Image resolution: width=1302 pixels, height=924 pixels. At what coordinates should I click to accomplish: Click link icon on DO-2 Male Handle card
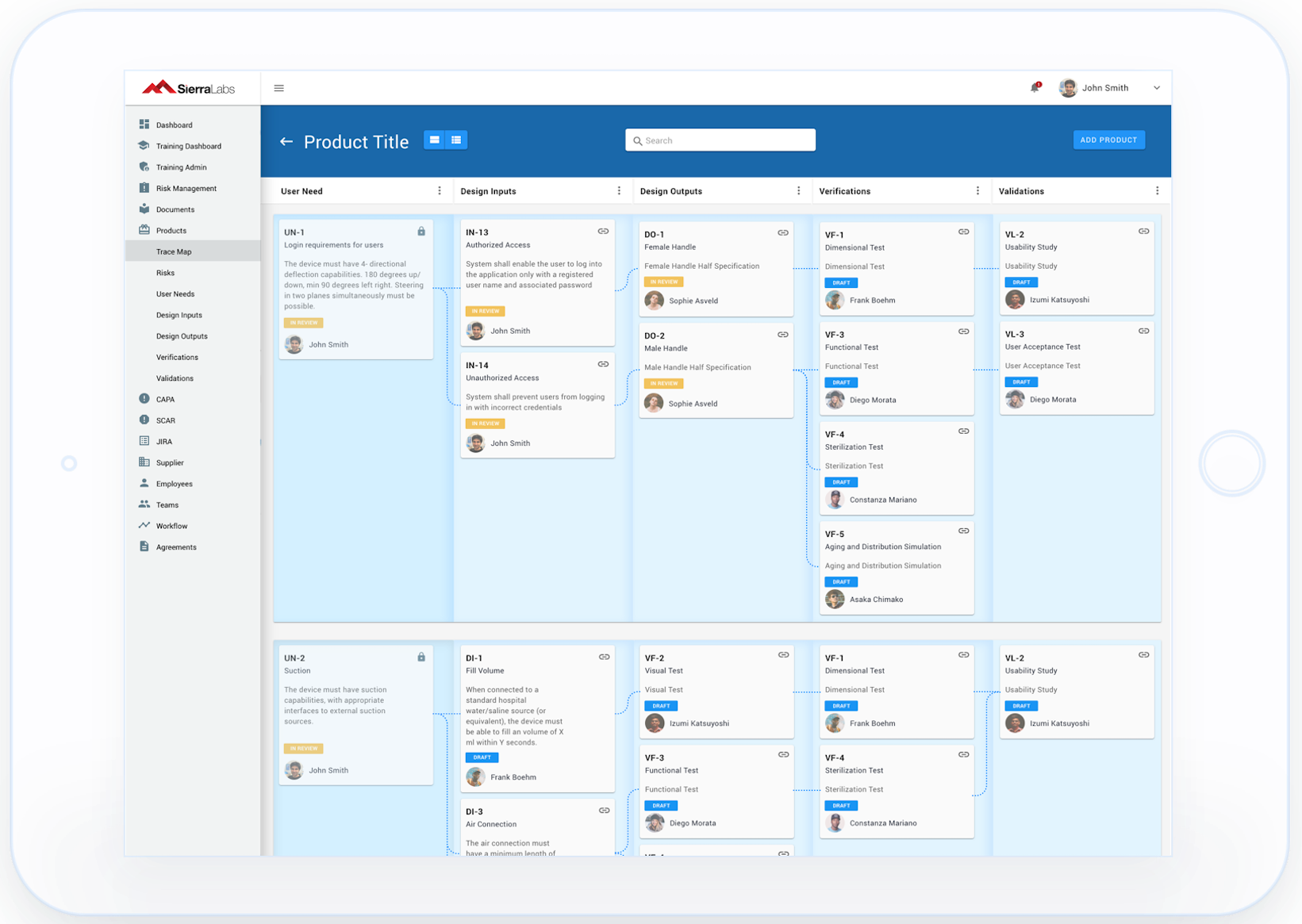(x=783, y=335)
